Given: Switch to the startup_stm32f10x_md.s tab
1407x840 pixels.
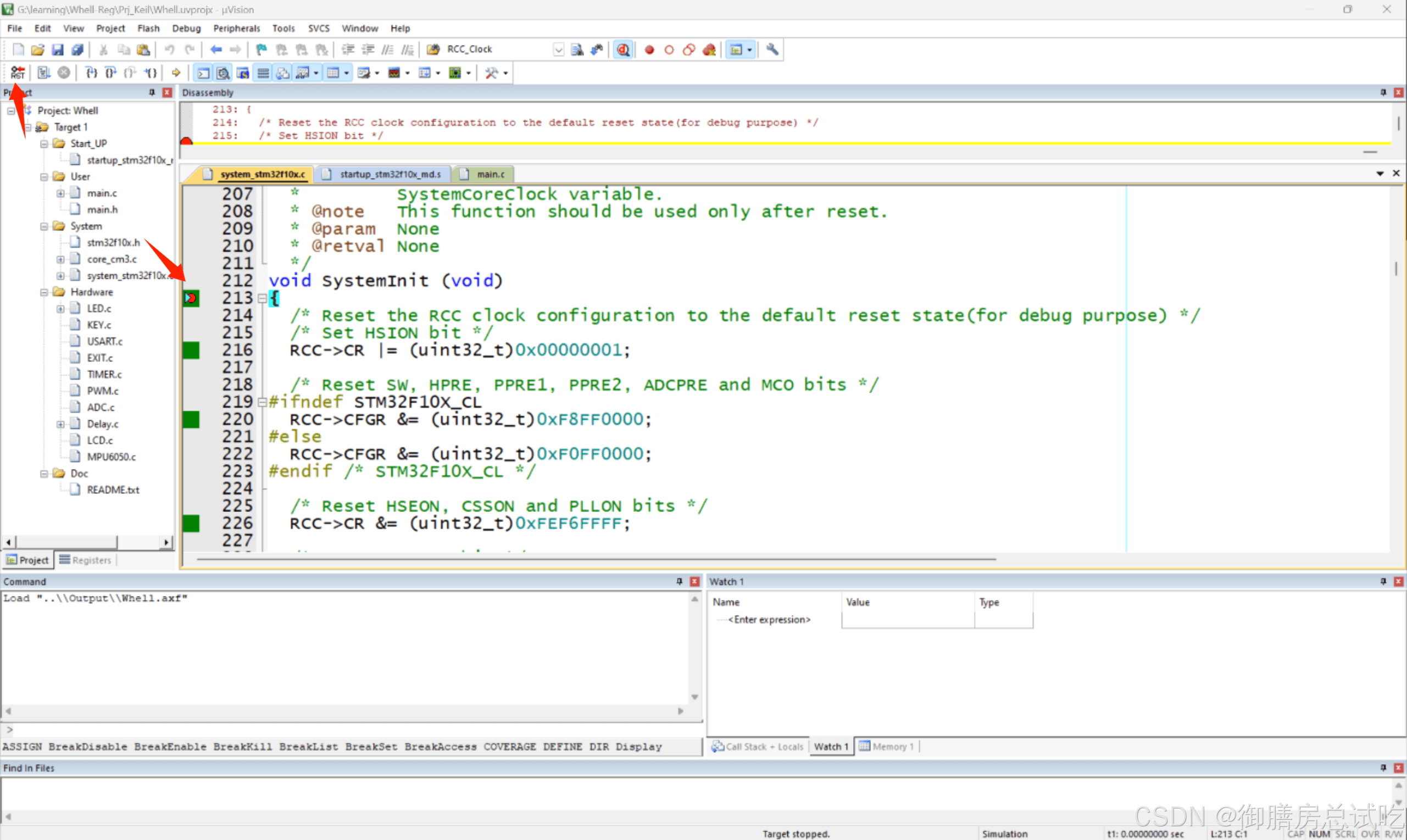Looking at the screenshot, I should point(383,174).
